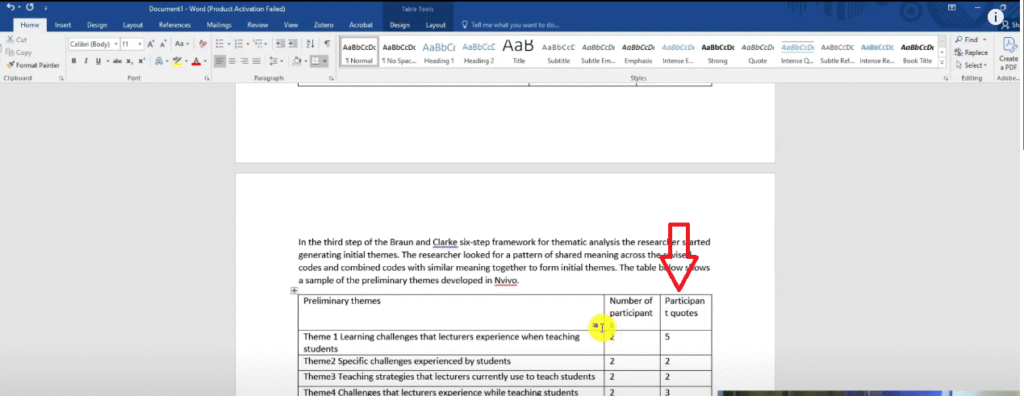Toggle Italic formatting
The width and height of the screenshot is (1024, 396).
(x=86, y=61)
